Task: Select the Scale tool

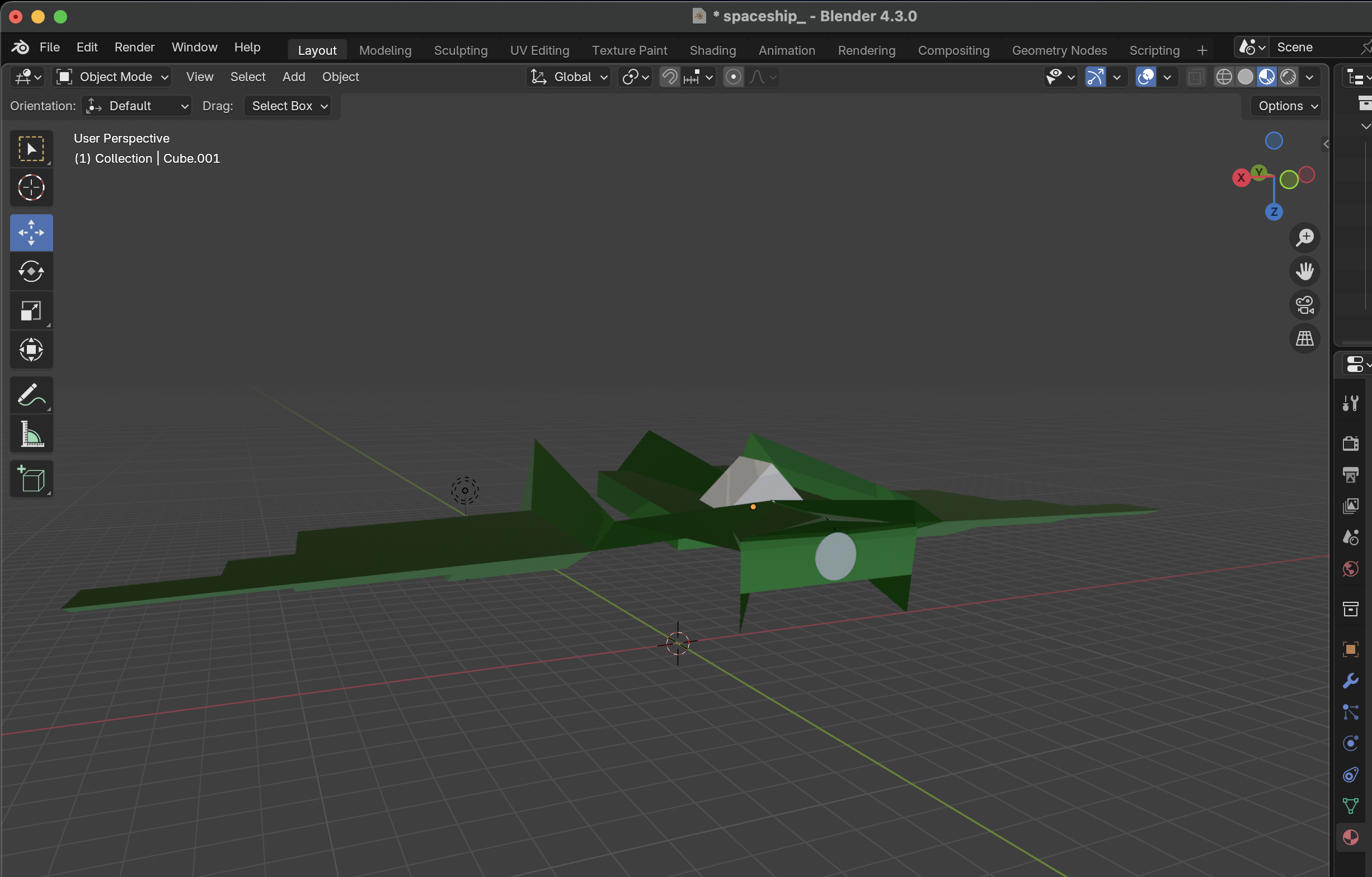Action: (31, 311)
